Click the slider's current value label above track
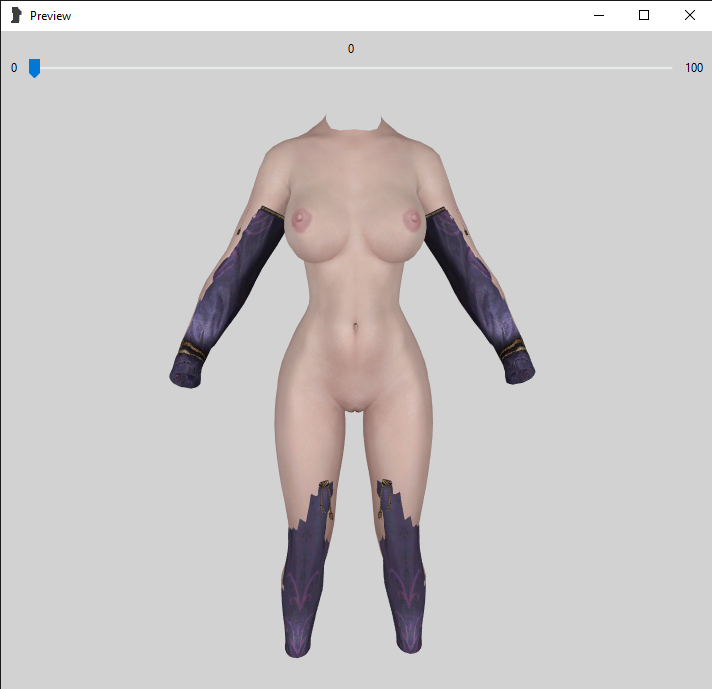 [x=351, y=48]
